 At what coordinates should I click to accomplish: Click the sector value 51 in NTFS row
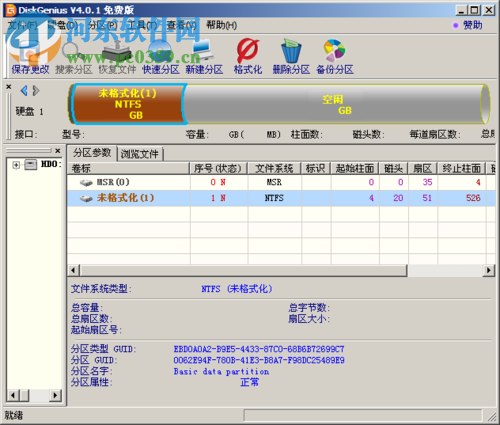pos(427,198)
